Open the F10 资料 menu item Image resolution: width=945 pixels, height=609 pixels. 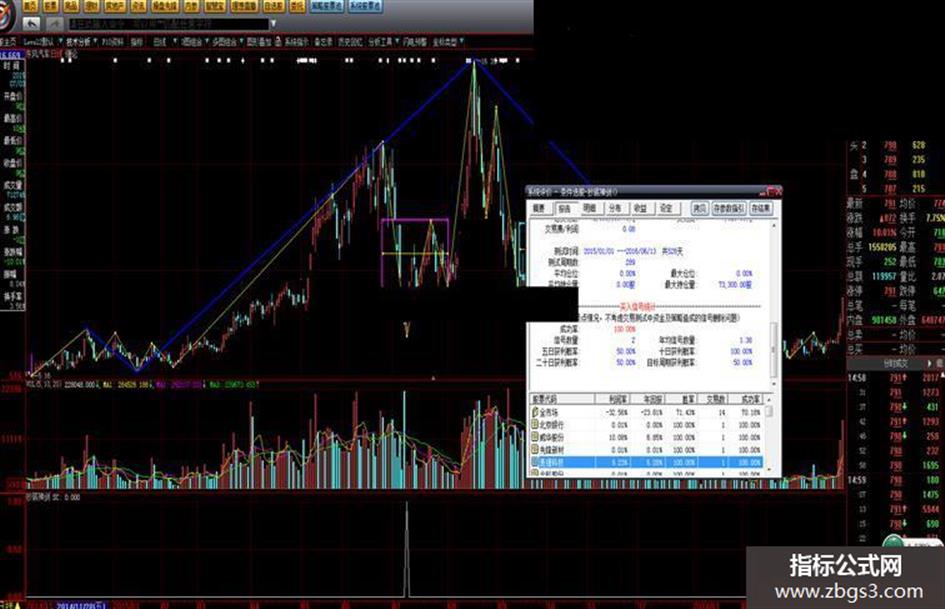click(x=113, y=42)
